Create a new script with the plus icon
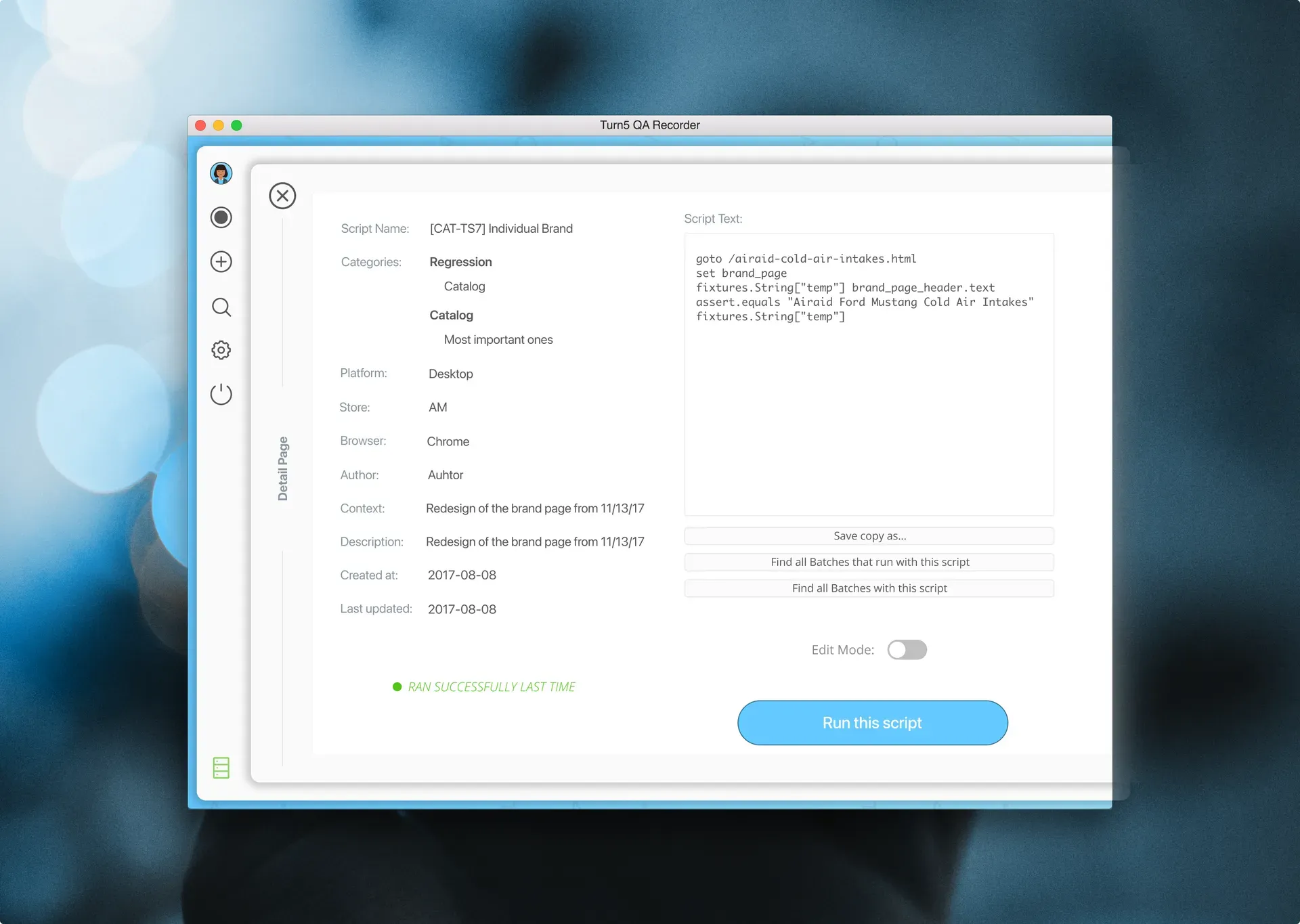Screen dimensions: 1300x924 point(221,262)
